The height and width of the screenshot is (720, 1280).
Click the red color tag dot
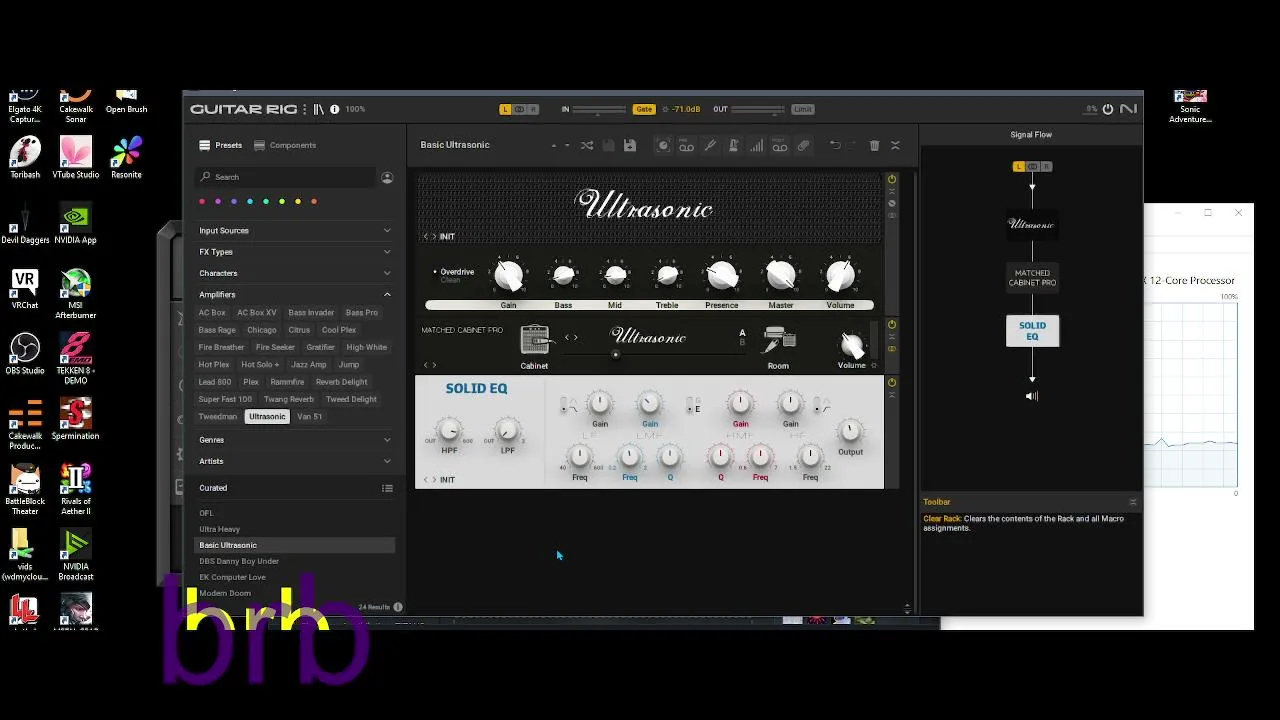202,202
